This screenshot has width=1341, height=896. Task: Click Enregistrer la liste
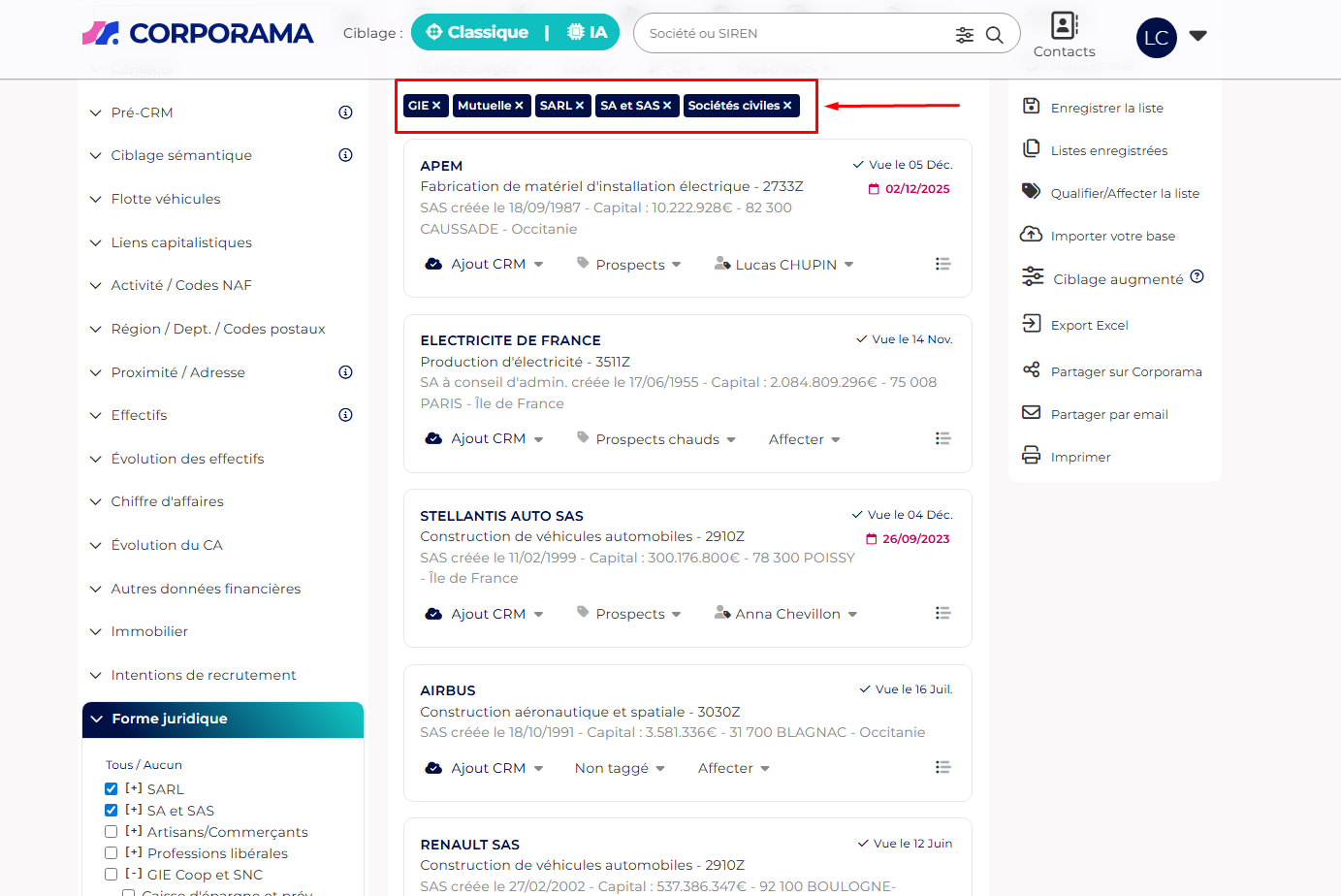pos(1106,108)
